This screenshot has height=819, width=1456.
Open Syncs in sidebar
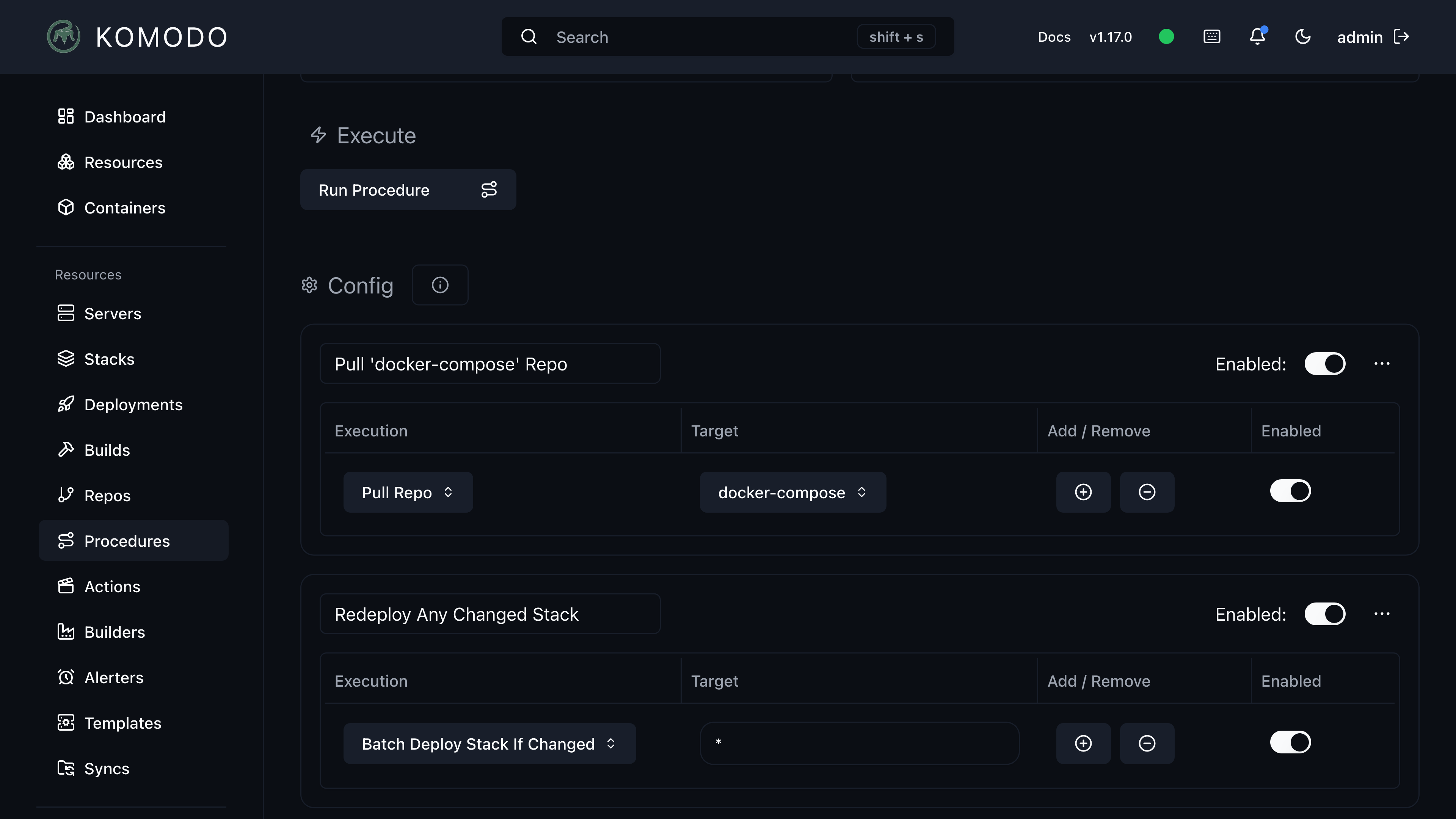(133, 768)
